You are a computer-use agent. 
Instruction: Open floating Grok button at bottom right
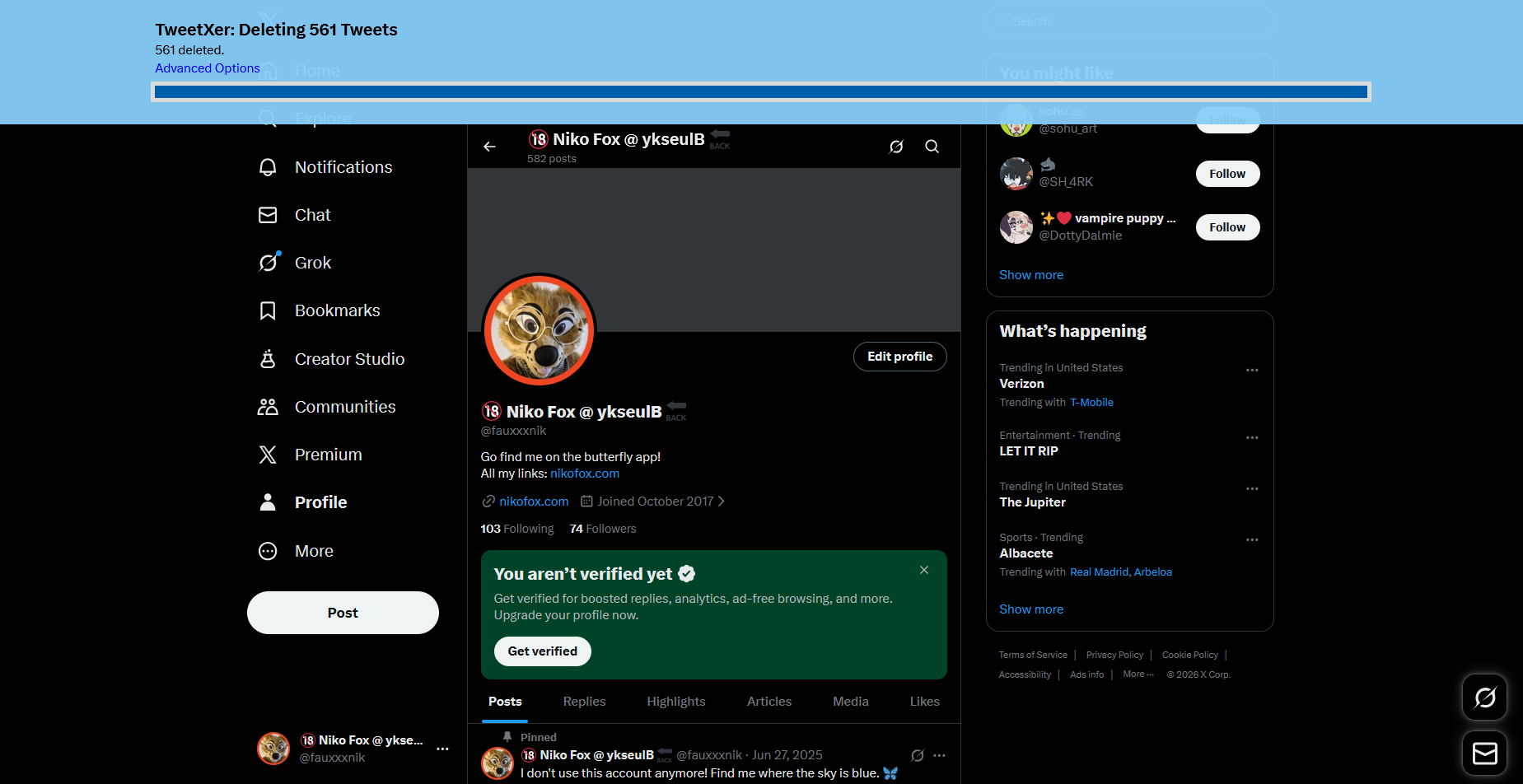1484,698
